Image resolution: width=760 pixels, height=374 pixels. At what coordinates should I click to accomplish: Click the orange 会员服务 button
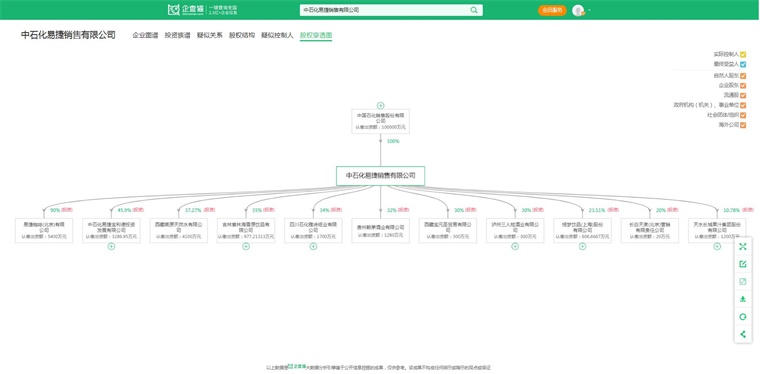click(552, 10)
